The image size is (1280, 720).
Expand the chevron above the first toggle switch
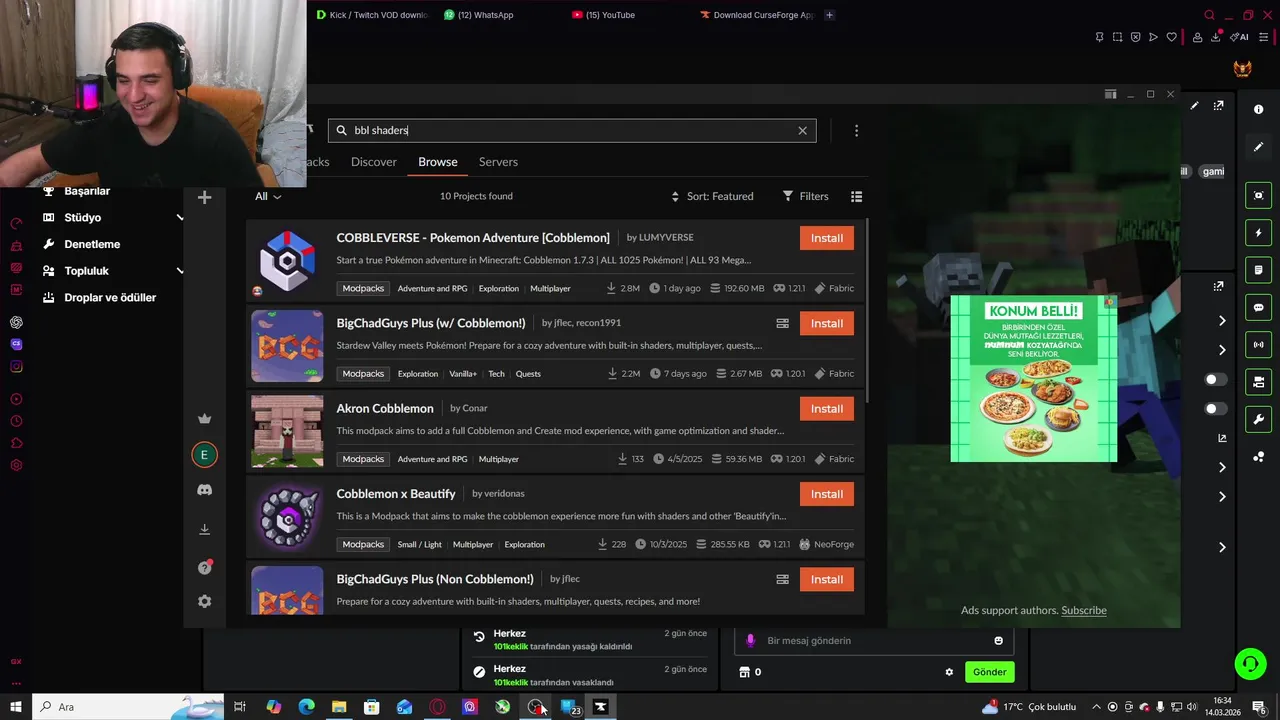(1222, 350)
